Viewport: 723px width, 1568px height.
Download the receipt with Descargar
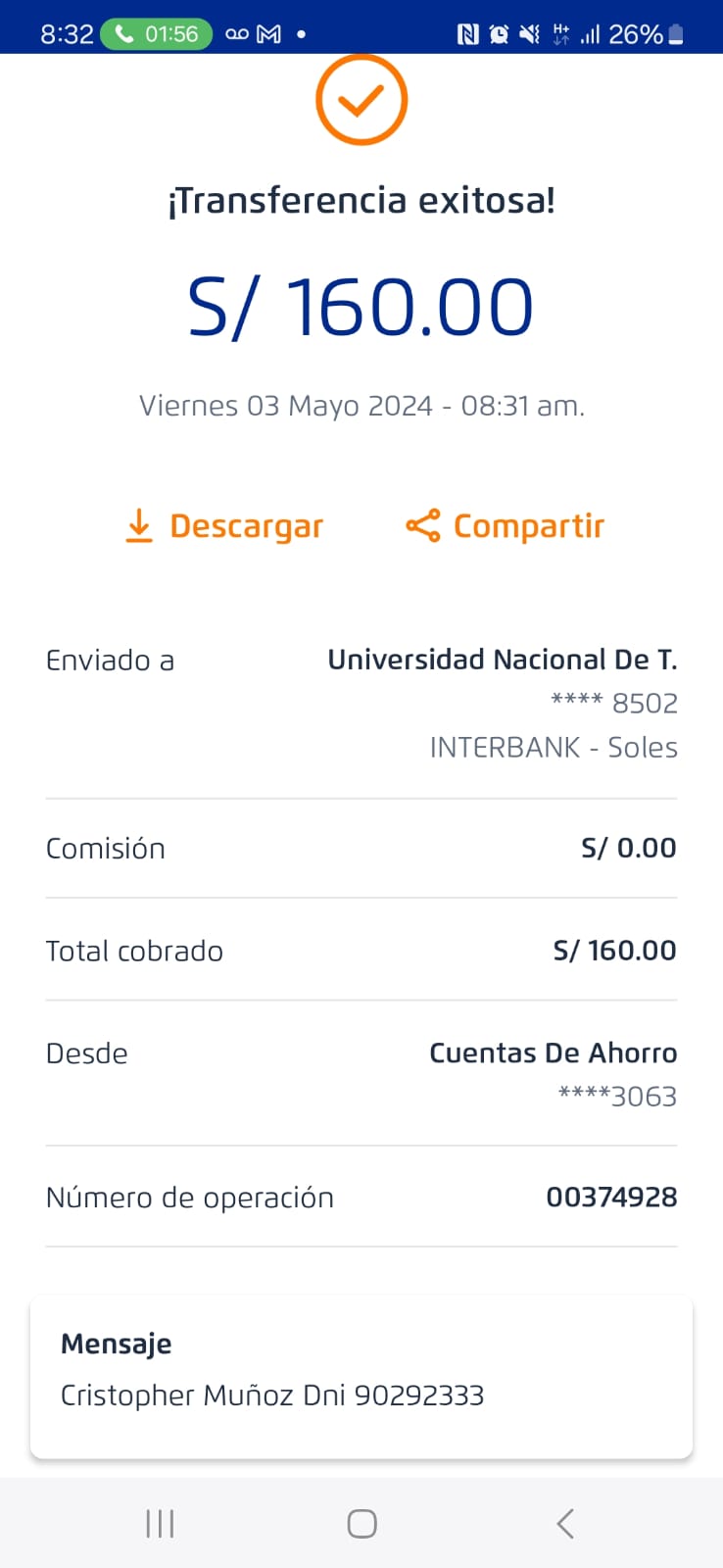(x=225, y=526)
